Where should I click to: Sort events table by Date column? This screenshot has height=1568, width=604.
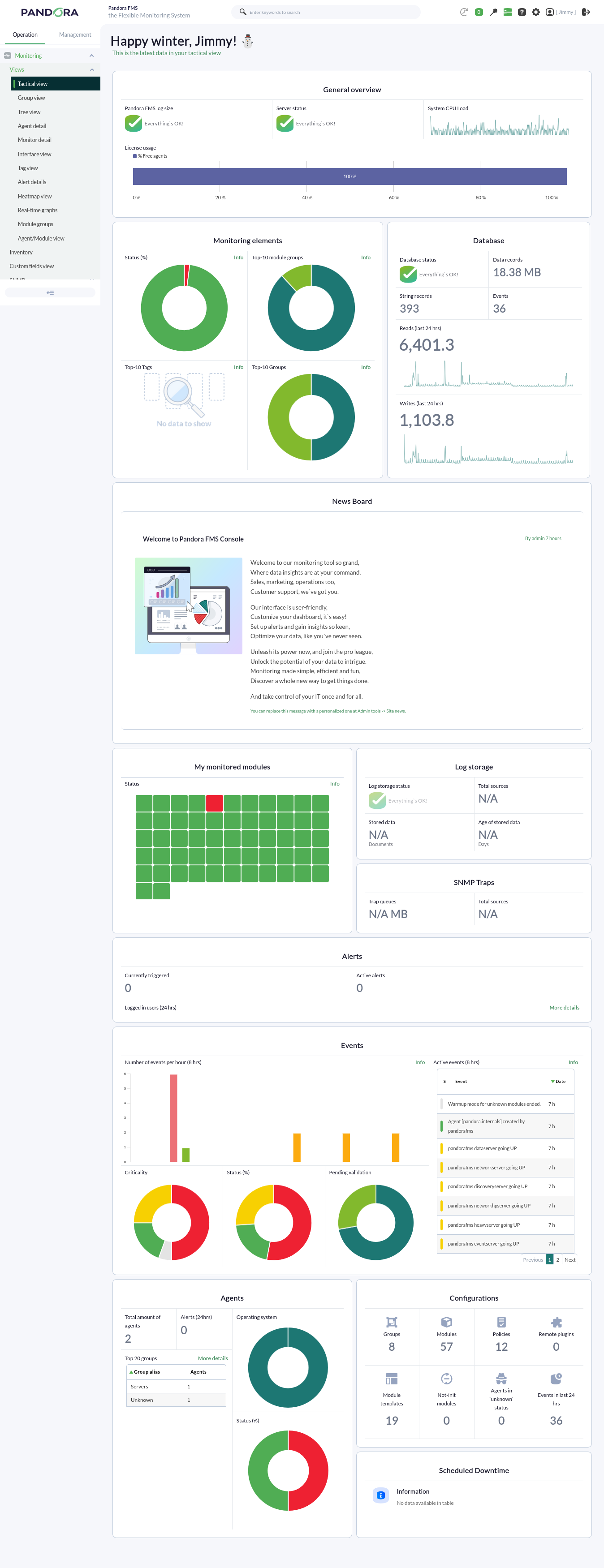point(558,1082)
